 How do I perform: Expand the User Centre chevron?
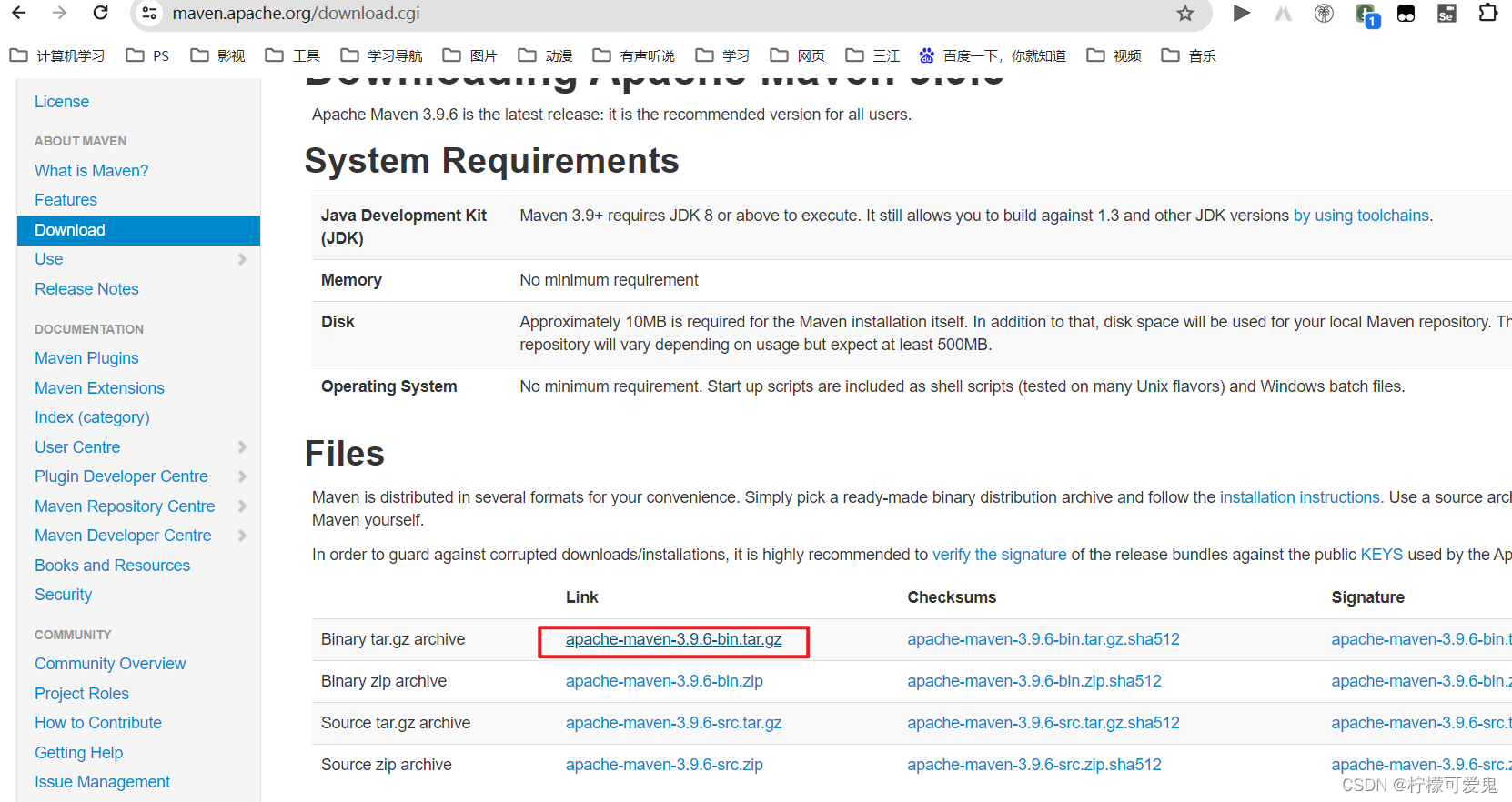coord(242,446)
